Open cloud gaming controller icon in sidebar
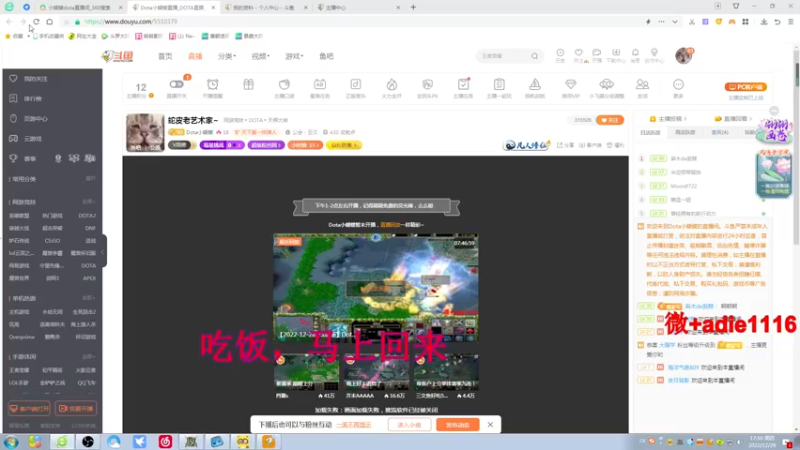This screenshot has height=450, width=800. [x=13, y=138]
